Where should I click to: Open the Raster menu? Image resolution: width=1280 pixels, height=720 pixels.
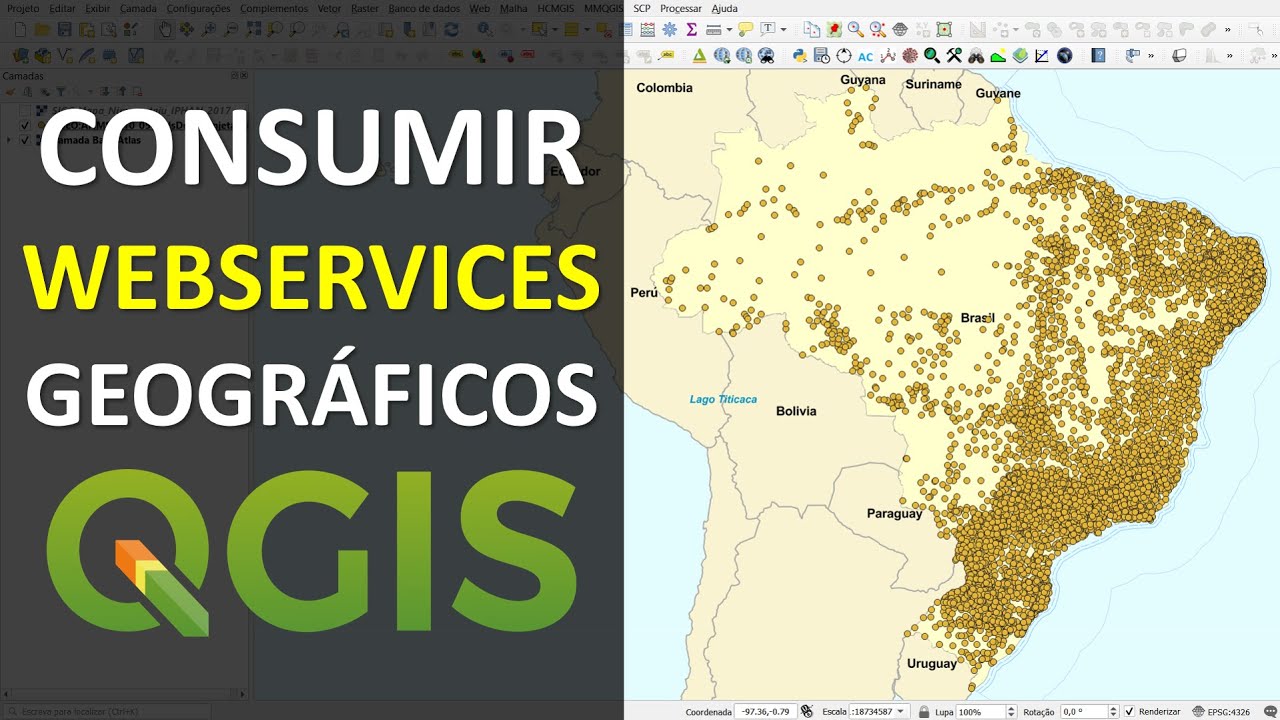coord(365,8)
